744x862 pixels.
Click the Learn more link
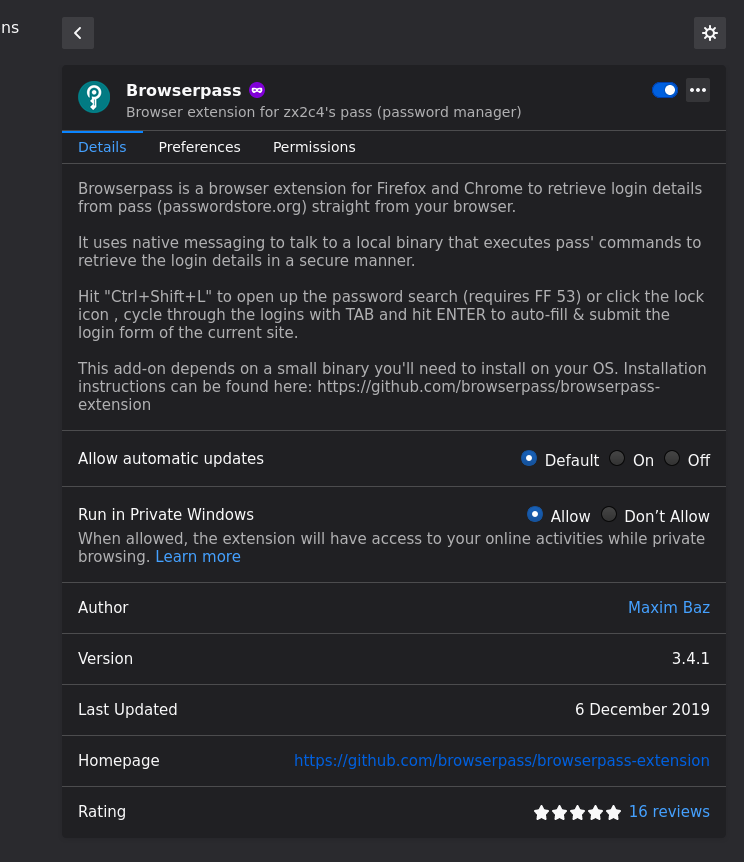(197, 556)
